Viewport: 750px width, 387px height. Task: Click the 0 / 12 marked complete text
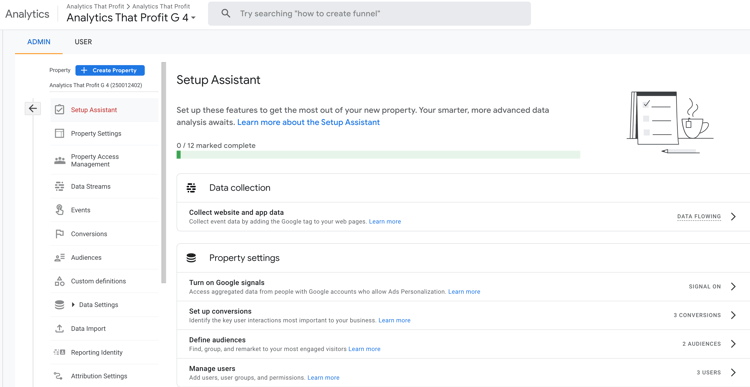216,145
